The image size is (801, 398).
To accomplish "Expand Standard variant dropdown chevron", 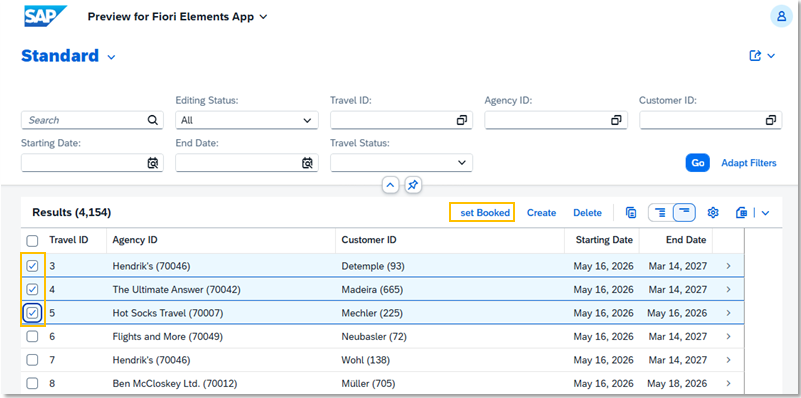I will [111, 57].
